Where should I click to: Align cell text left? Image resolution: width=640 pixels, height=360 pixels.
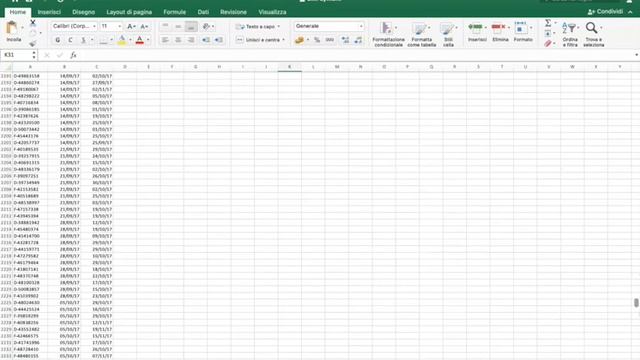[165, 40]
